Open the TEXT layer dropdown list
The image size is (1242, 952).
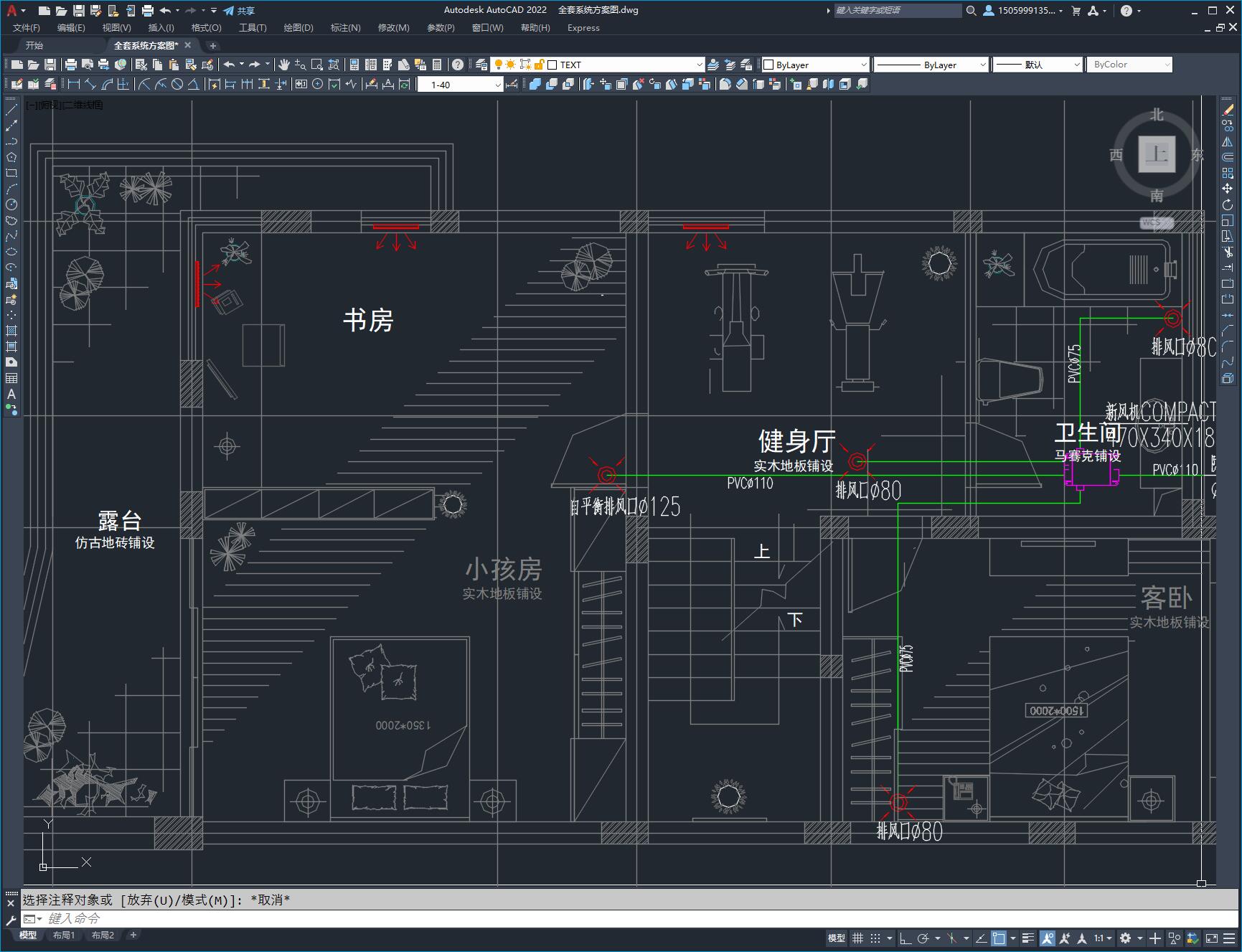pos(700,65)
